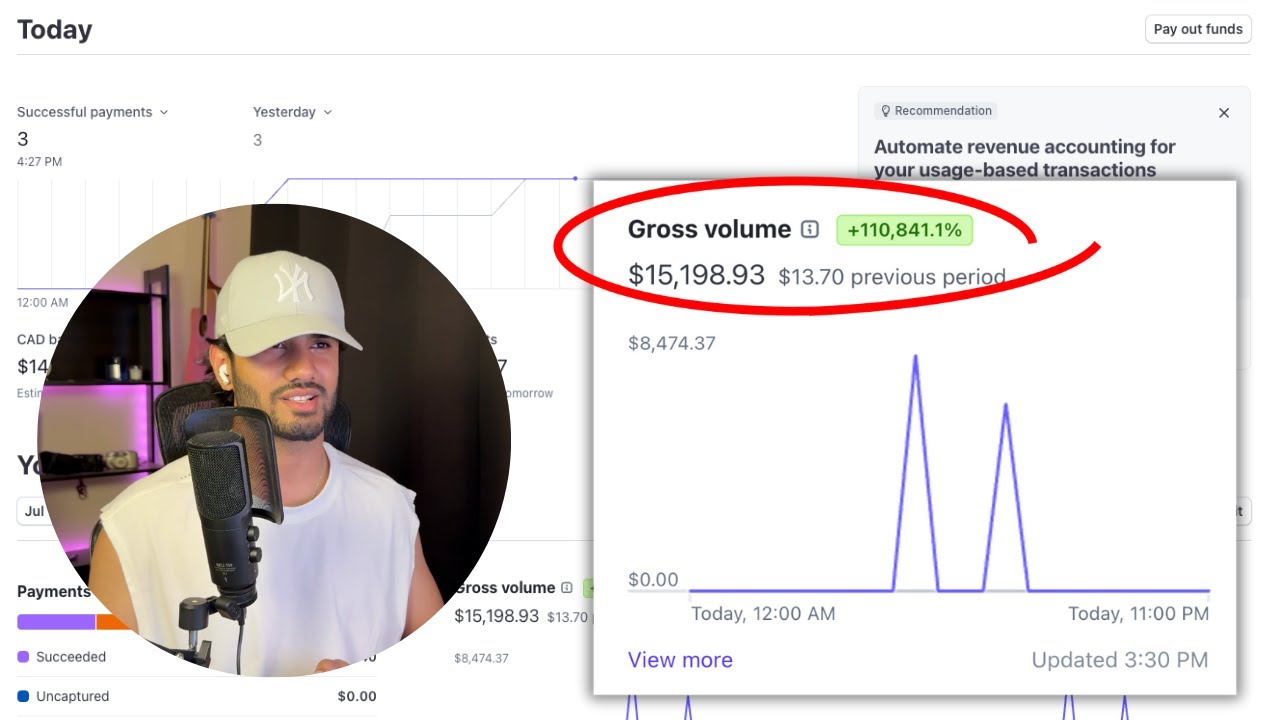The width and height of the screenshot is (1280, 720).
Task: Click the webcam video overlay
Action: (x=274, y=441)
